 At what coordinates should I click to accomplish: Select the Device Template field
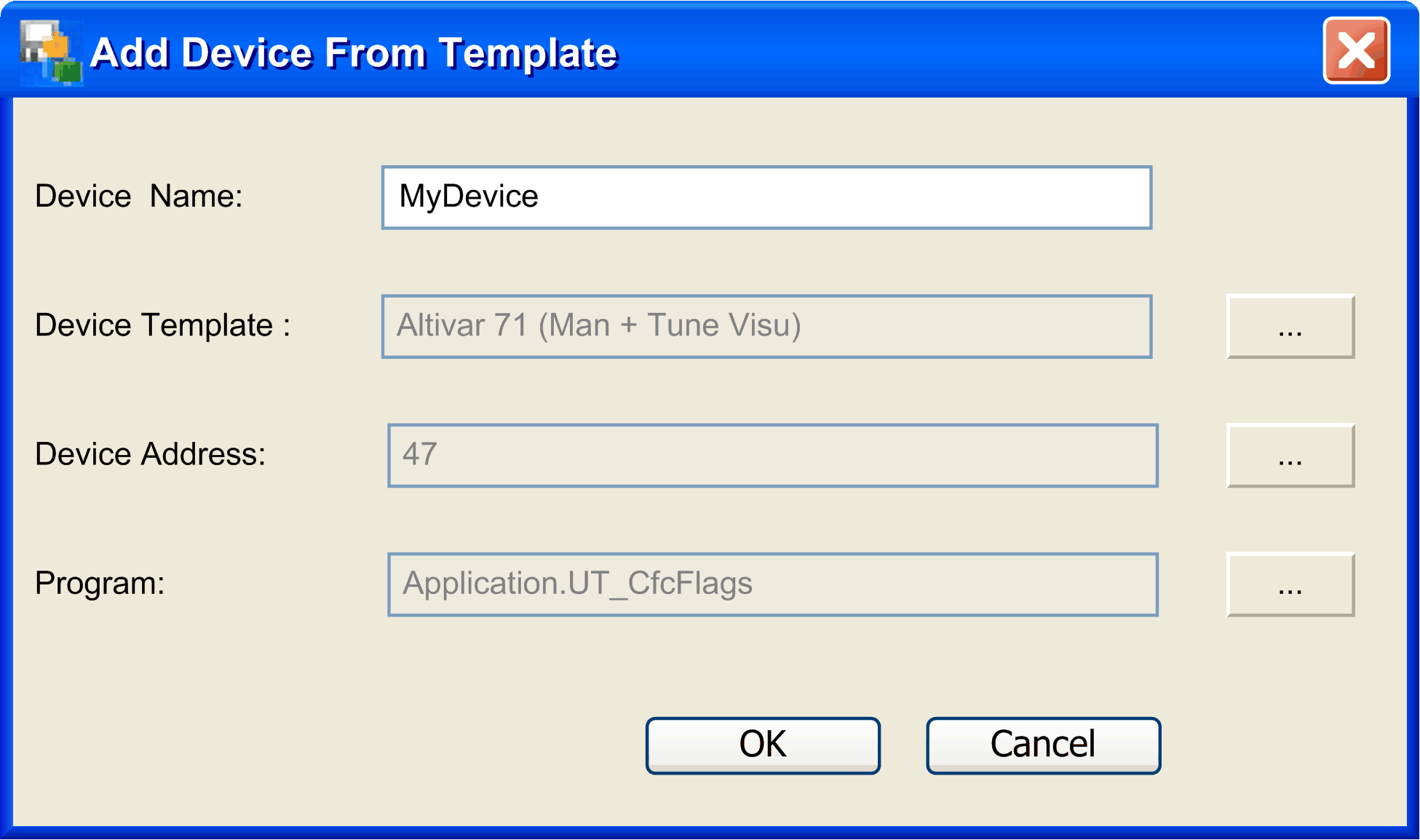[x=766, y=326]
